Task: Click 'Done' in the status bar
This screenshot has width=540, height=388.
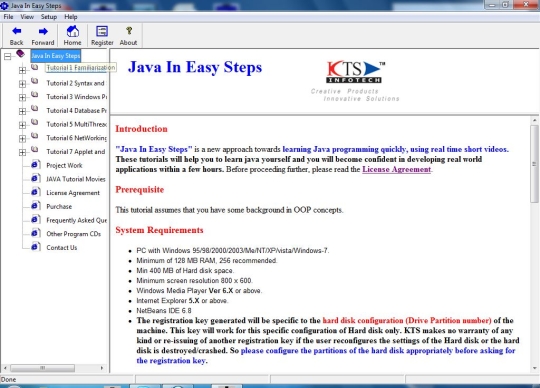Action: point(9,379)
